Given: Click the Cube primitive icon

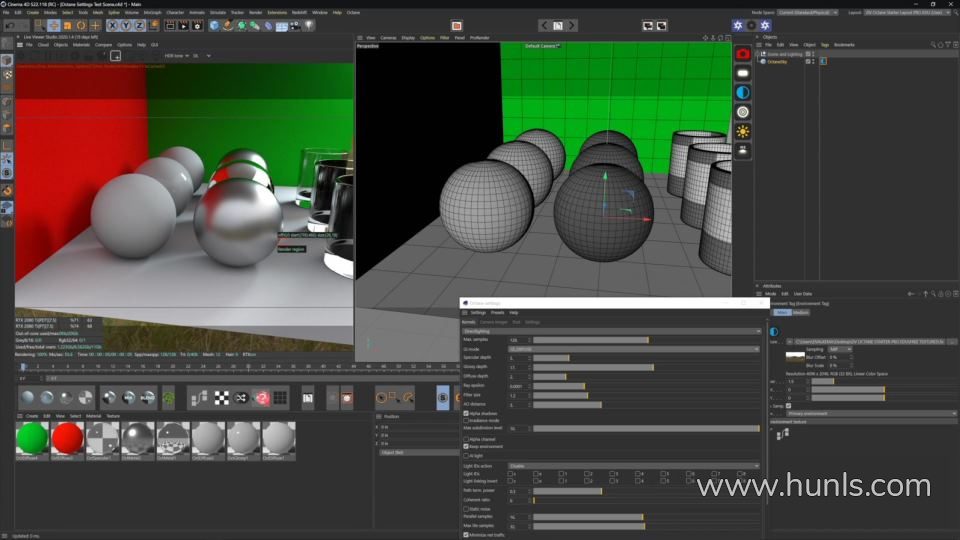Looking at the screenshot, I should [x=214, y=25].
